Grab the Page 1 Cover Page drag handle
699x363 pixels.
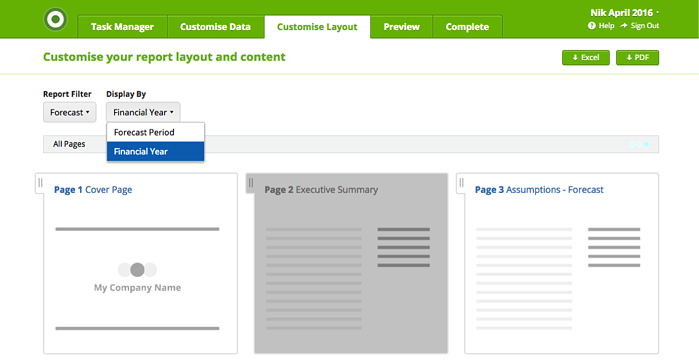click(40, 182)
